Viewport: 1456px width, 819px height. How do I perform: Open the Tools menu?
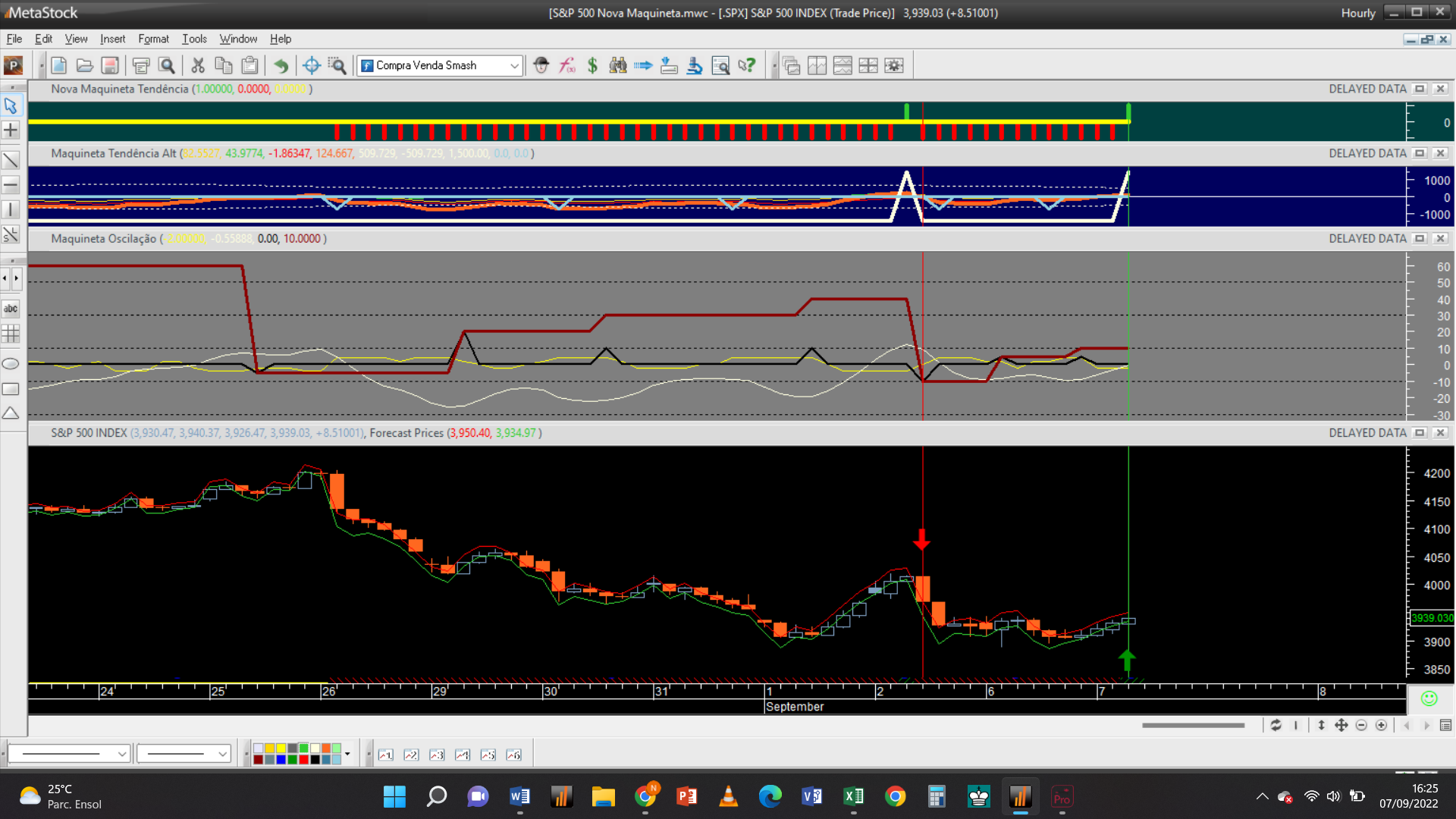(x=194, y=39)
